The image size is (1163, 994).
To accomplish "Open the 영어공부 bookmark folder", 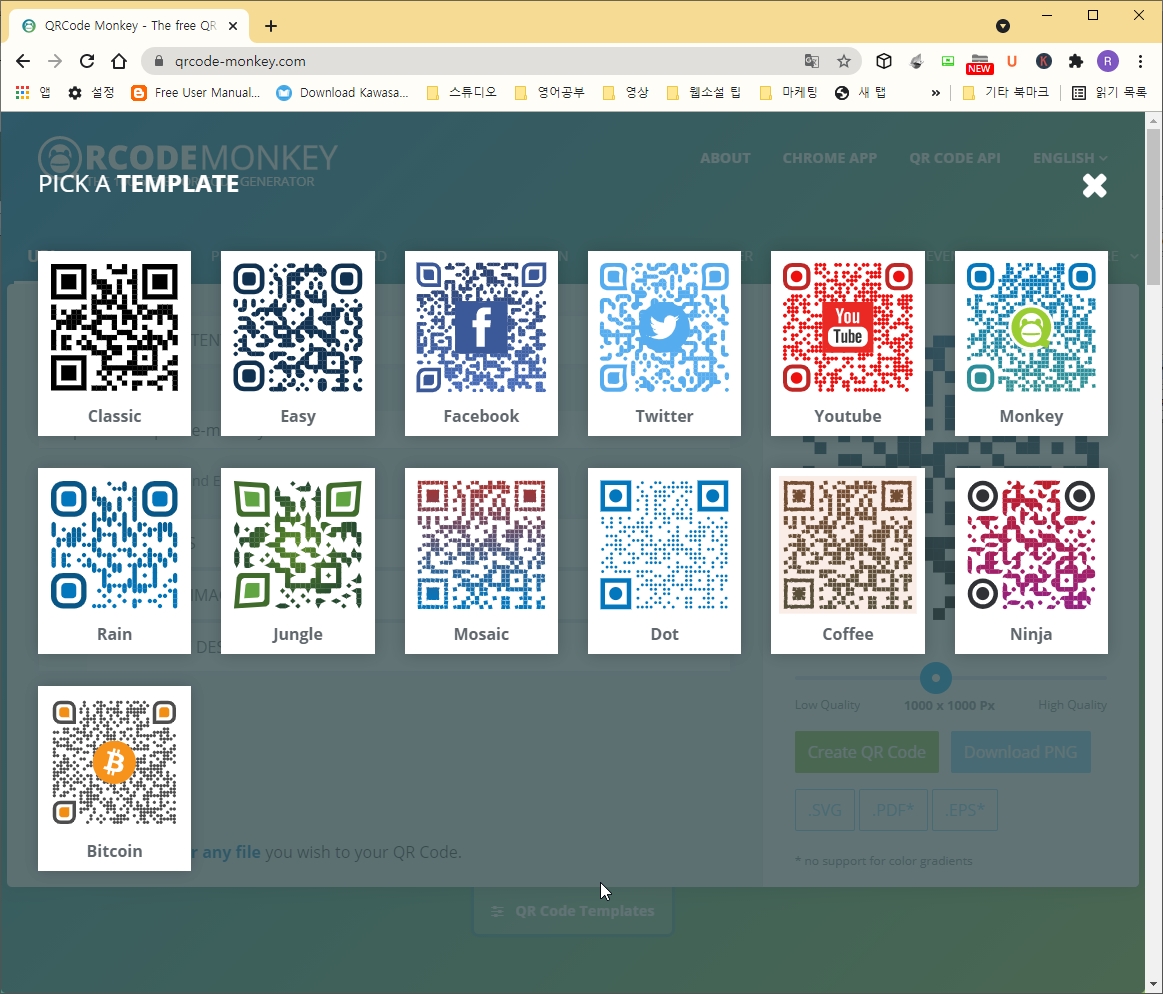I will [550, 93].
